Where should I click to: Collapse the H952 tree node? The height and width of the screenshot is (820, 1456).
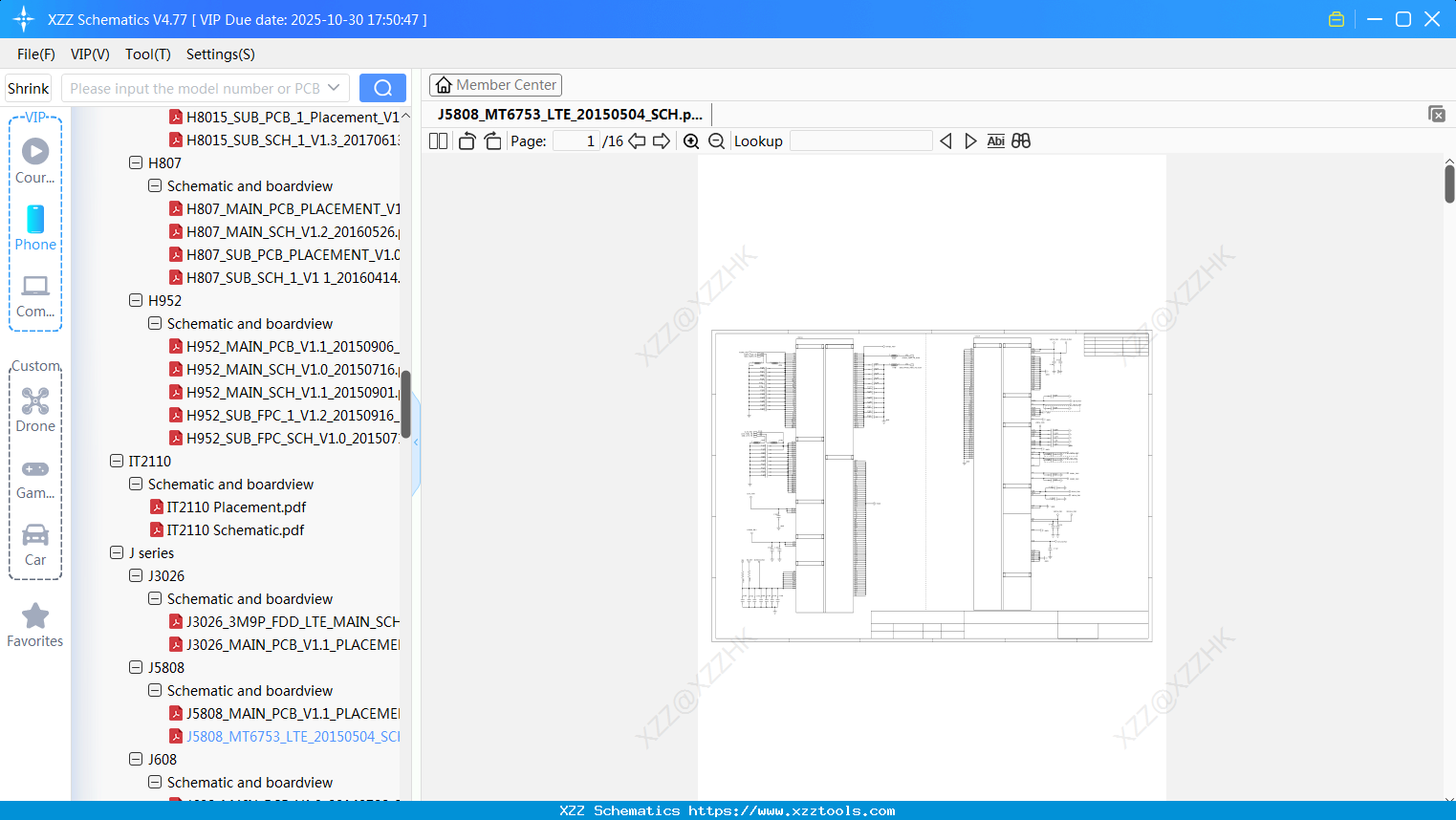(136, 300)
